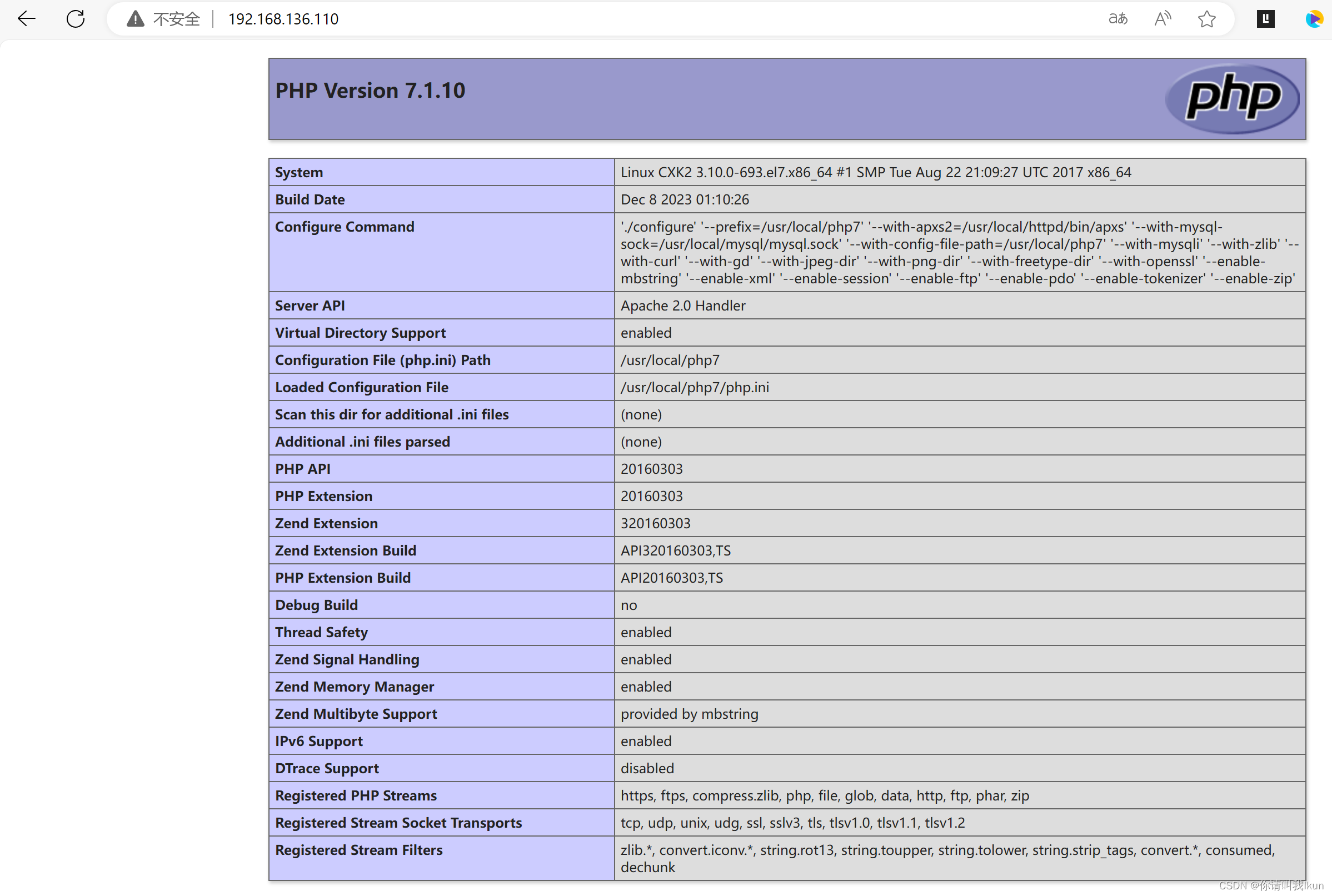This screenshot has height=896, width=1332.
Task: Reload the page with the refresh icon
Action: point(76,19)
